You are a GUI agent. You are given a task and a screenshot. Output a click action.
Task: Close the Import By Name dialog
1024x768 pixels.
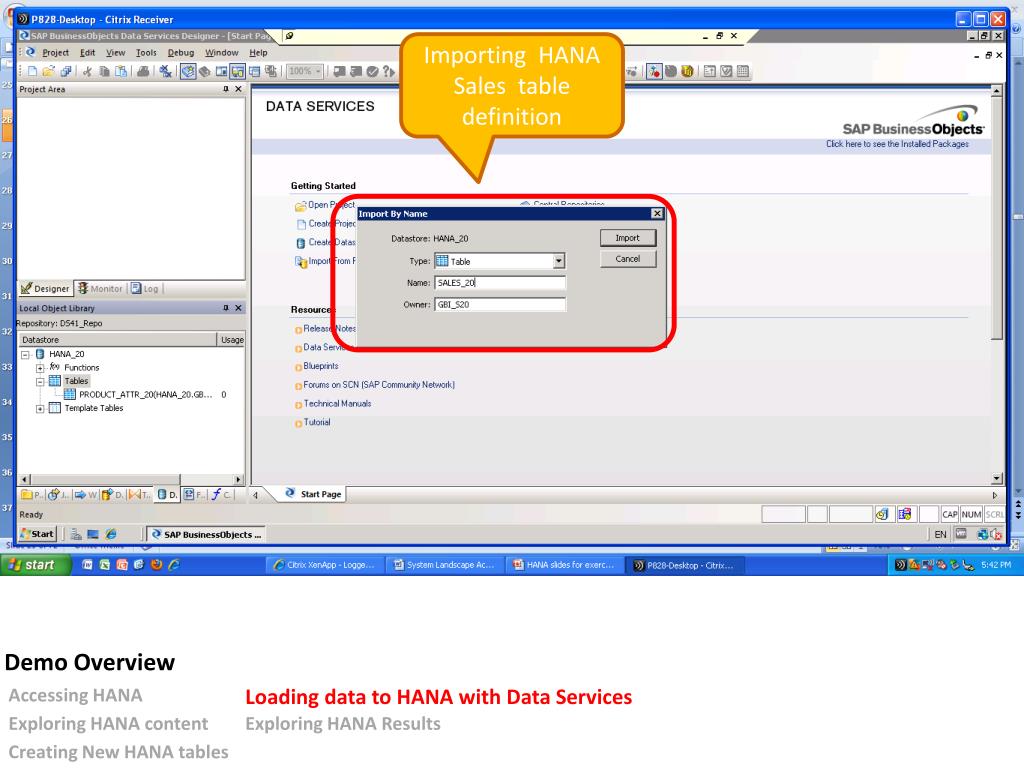[657, 214]
